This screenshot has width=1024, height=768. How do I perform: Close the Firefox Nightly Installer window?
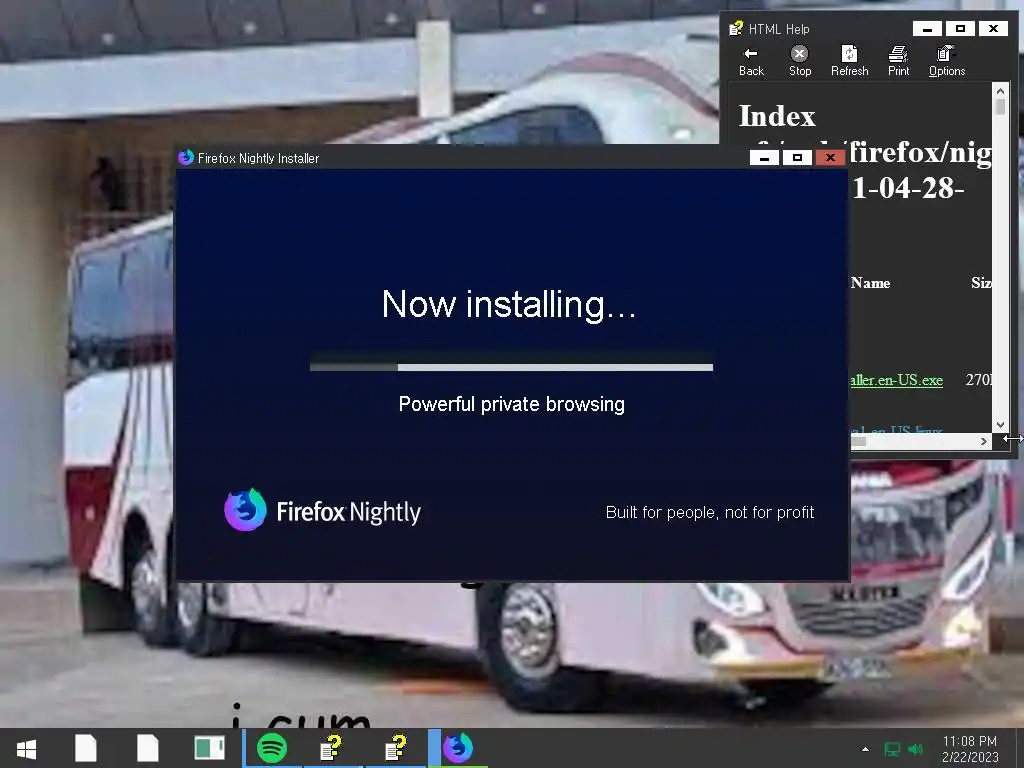pyautogui.click(x=830, y=157)
